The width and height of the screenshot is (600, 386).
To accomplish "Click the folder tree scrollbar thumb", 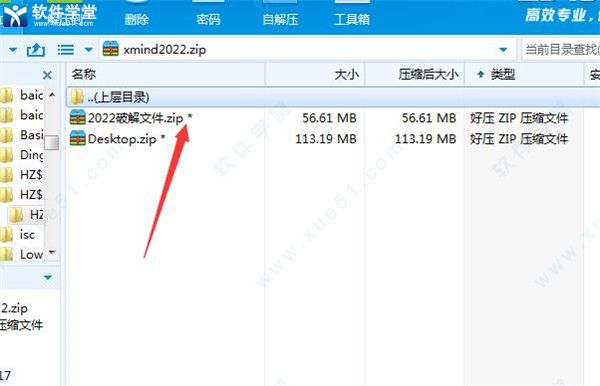I will click(52, 143).
